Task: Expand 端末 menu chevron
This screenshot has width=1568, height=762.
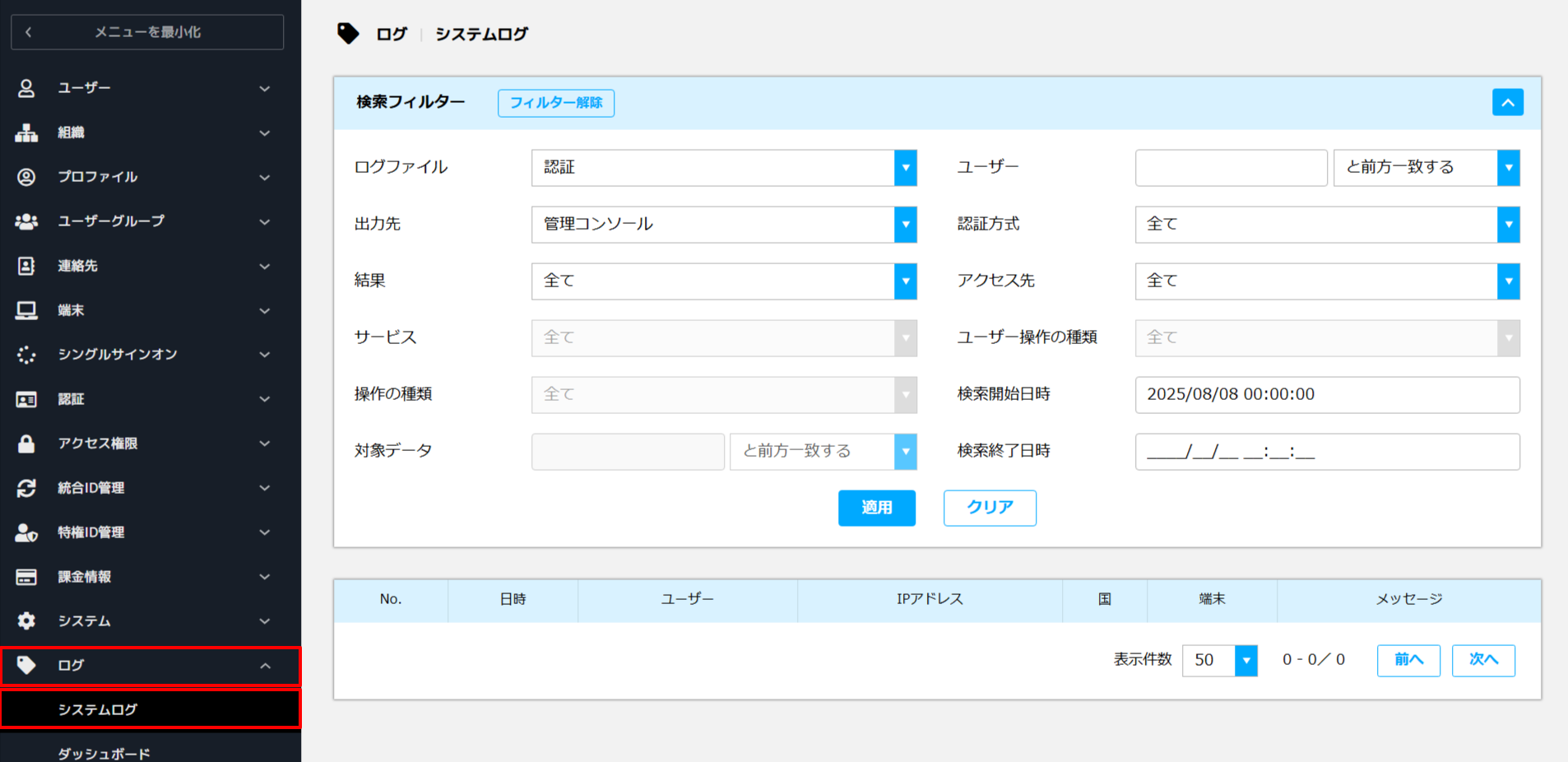Action: coord(265,310)
